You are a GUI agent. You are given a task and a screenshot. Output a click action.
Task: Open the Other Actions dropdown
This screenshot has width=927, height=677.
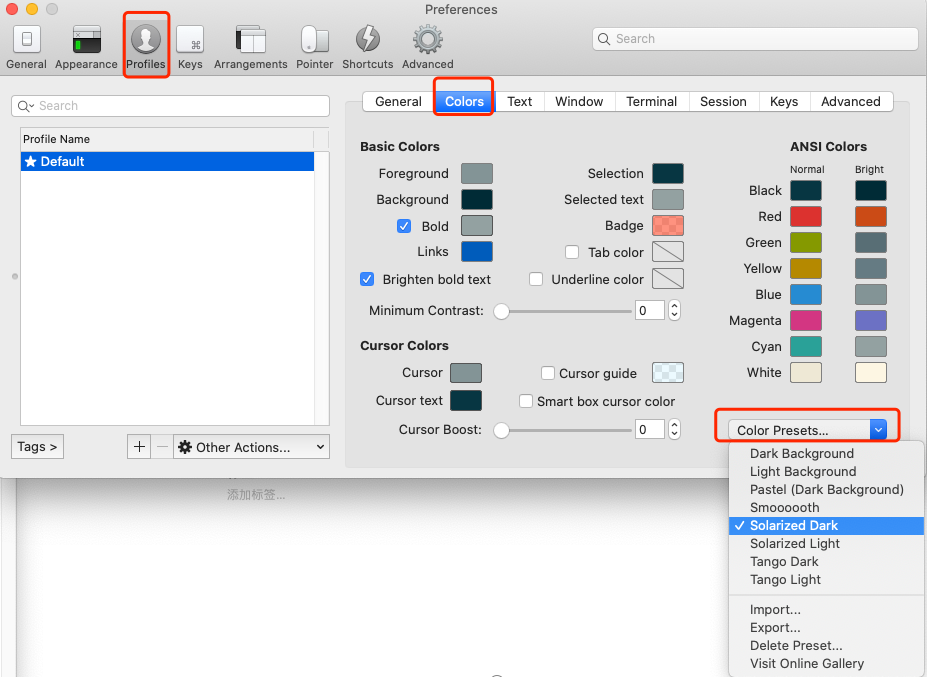(x=251, y=447)
